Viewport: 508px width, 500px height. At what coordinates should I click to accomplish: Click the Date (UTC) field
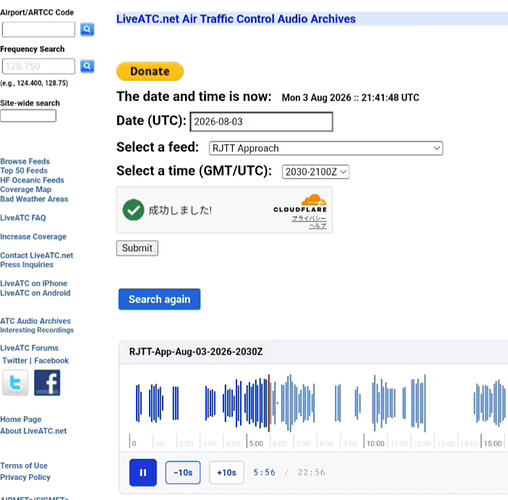(261, 122)
